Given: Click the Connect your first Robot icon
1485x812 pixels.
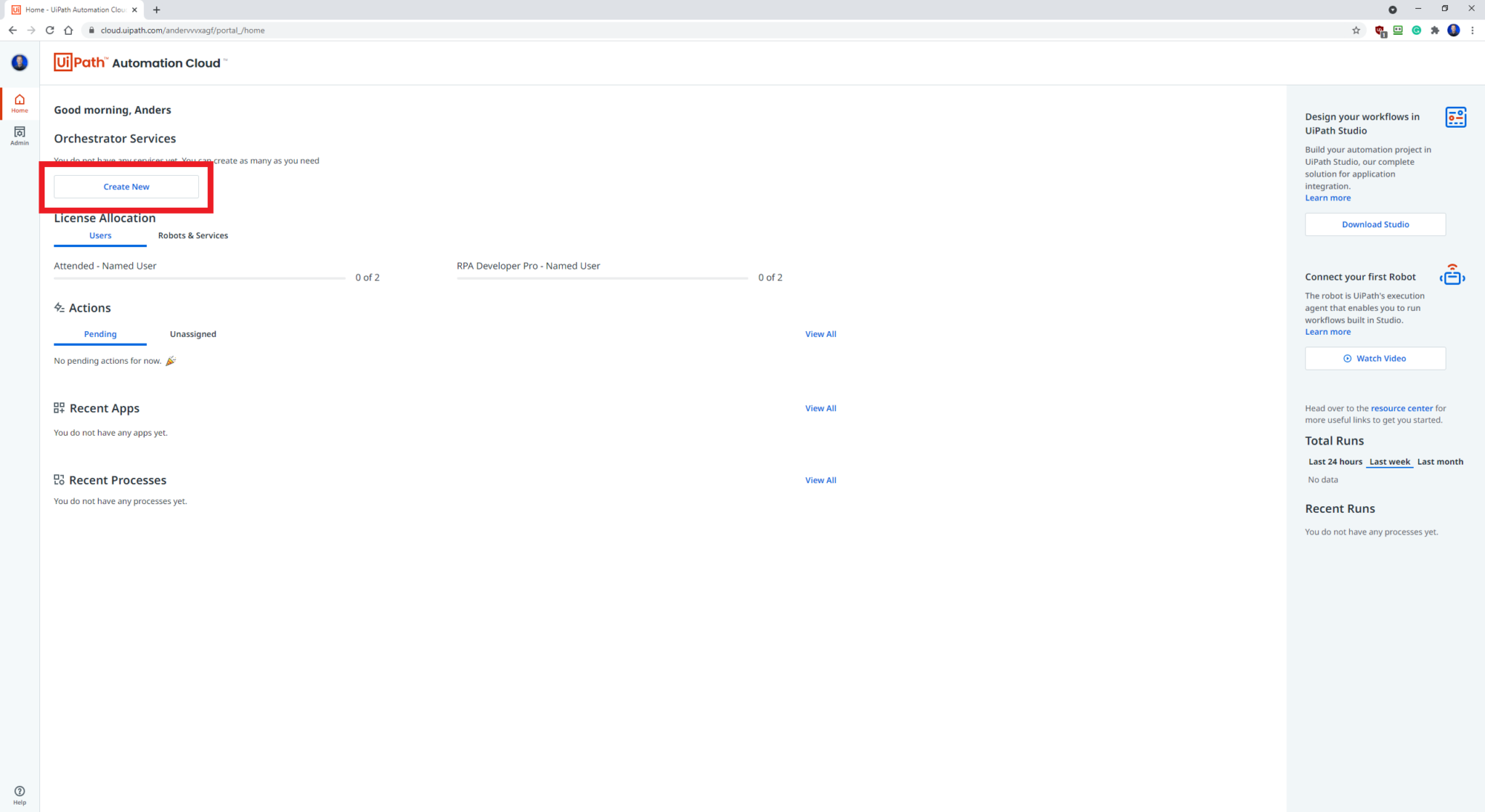Looking at the screenshot, I should click(1452, 275).
